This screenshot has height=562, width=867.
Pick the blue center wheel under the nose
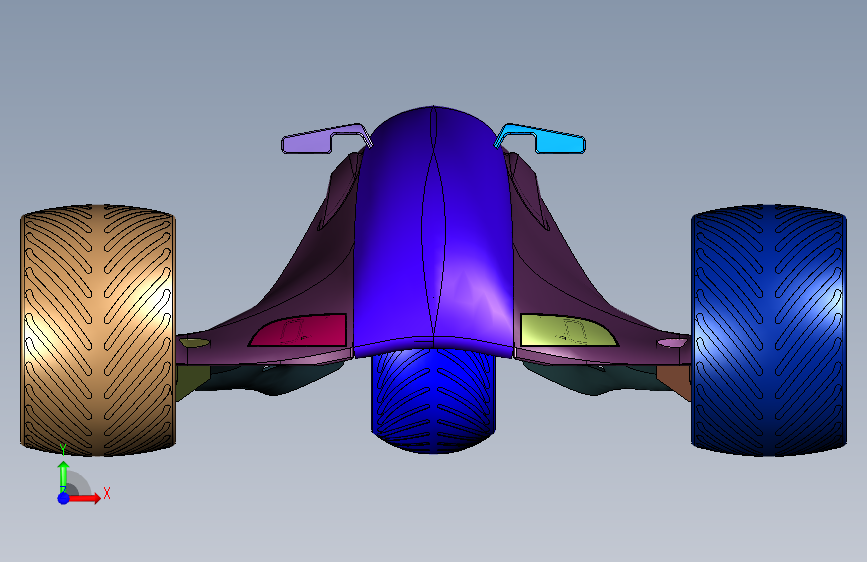tap(433, 401)
